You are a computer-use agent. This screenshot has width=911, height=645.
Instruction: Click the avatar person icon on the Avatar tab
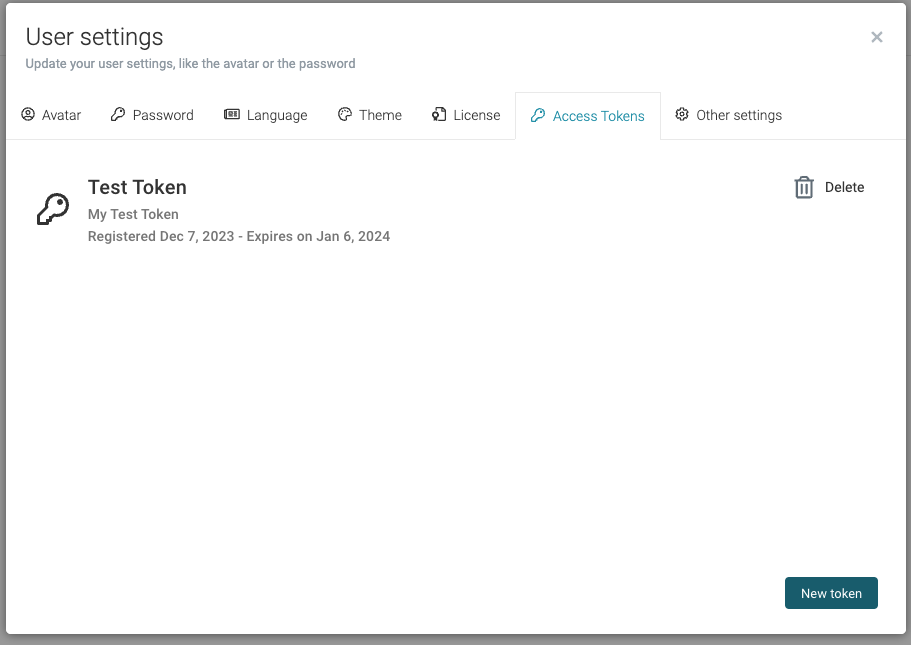pos(28,114)
